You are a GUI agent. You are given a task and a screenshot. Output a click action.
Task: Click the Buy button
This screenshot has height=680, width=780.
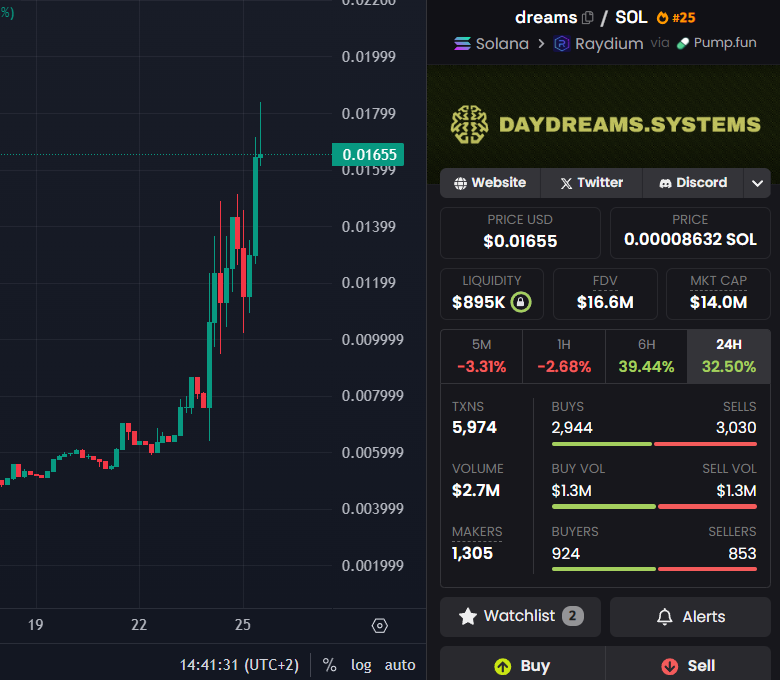click(522, 664)
